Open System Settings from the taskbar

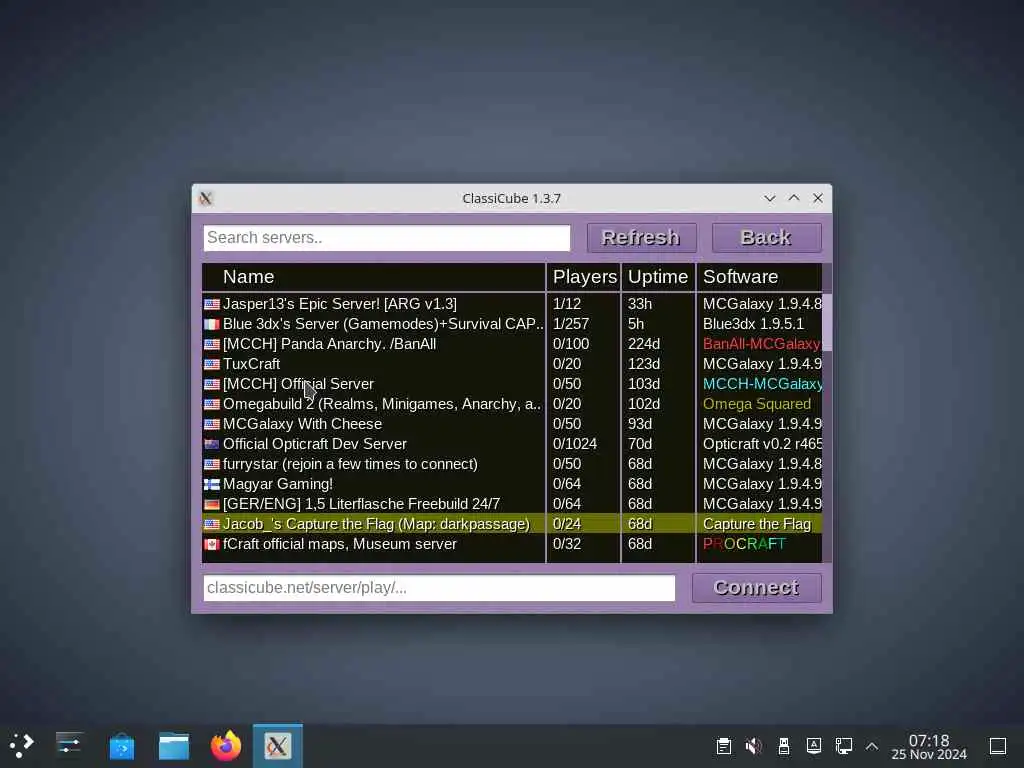69,746
